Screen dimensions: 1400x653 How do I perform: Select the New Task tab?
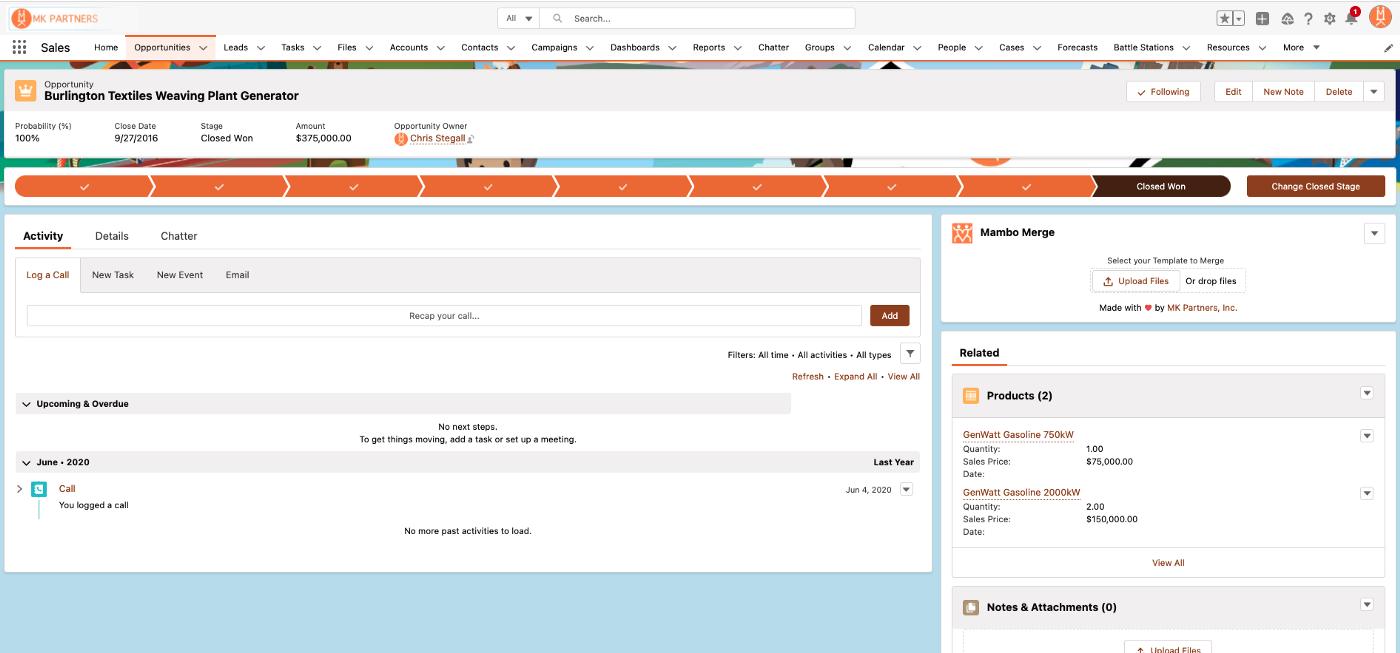point(112,275)
